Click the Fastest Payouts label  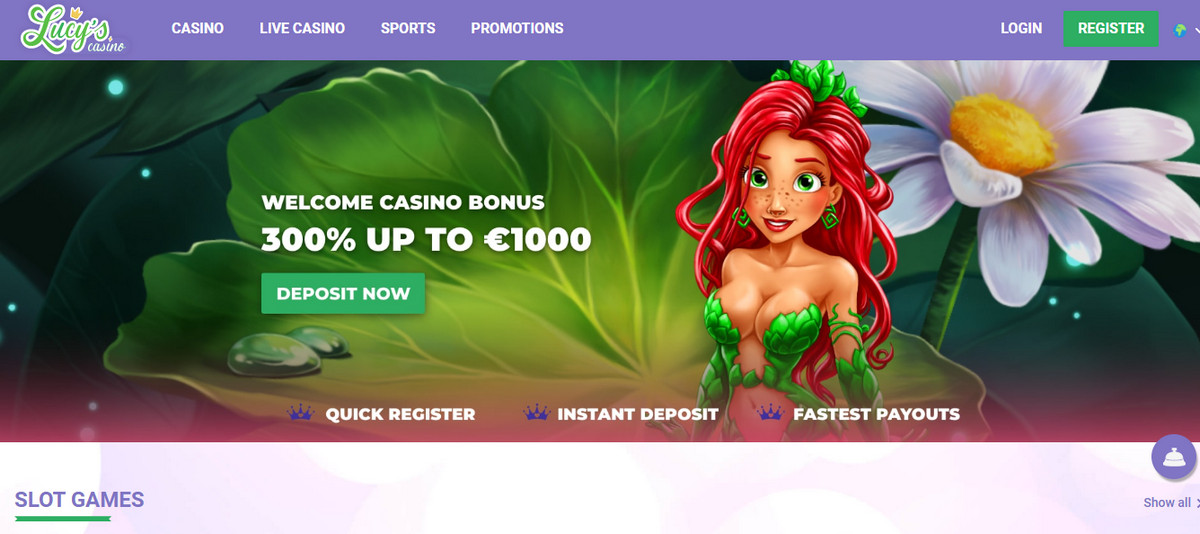(876, 414)
